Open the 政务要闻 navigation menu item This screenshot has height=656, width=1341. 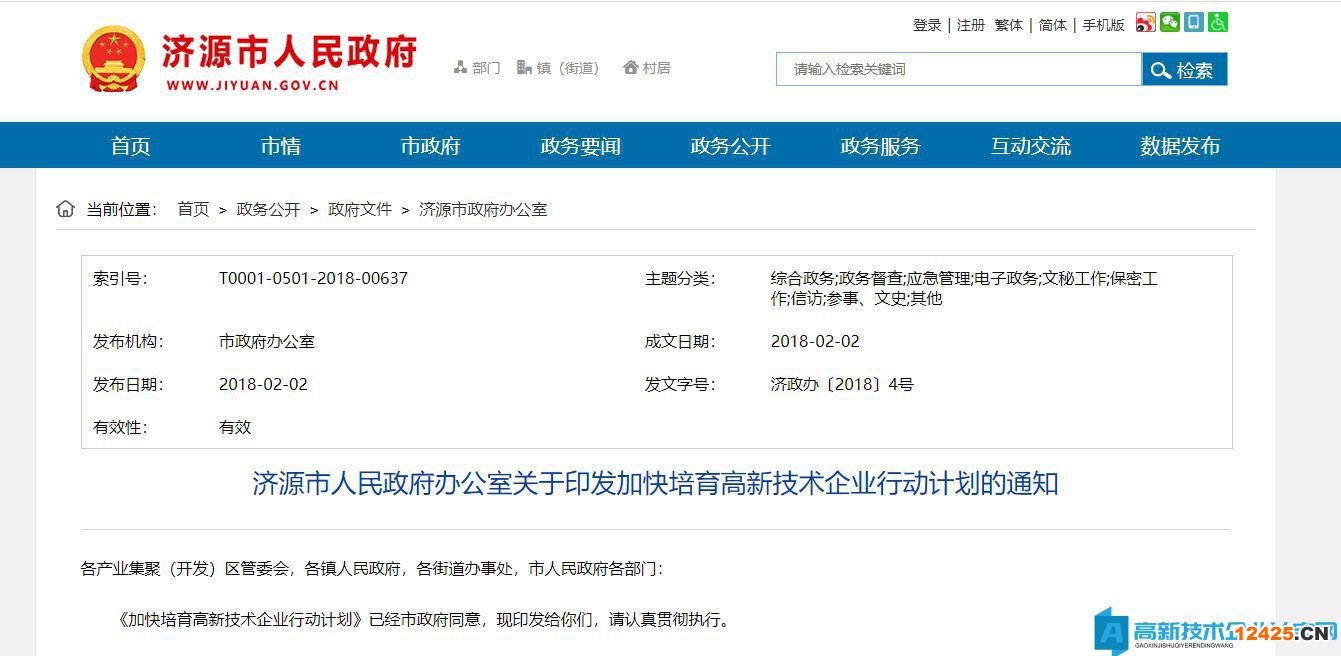click(x=581, y=146)
